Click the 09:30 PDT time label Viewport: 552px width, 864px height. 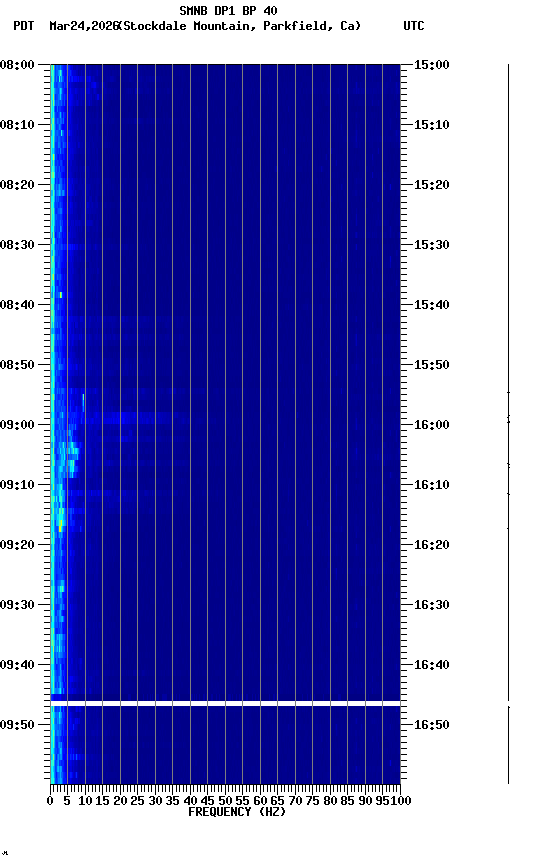click(x=17, y=606)
